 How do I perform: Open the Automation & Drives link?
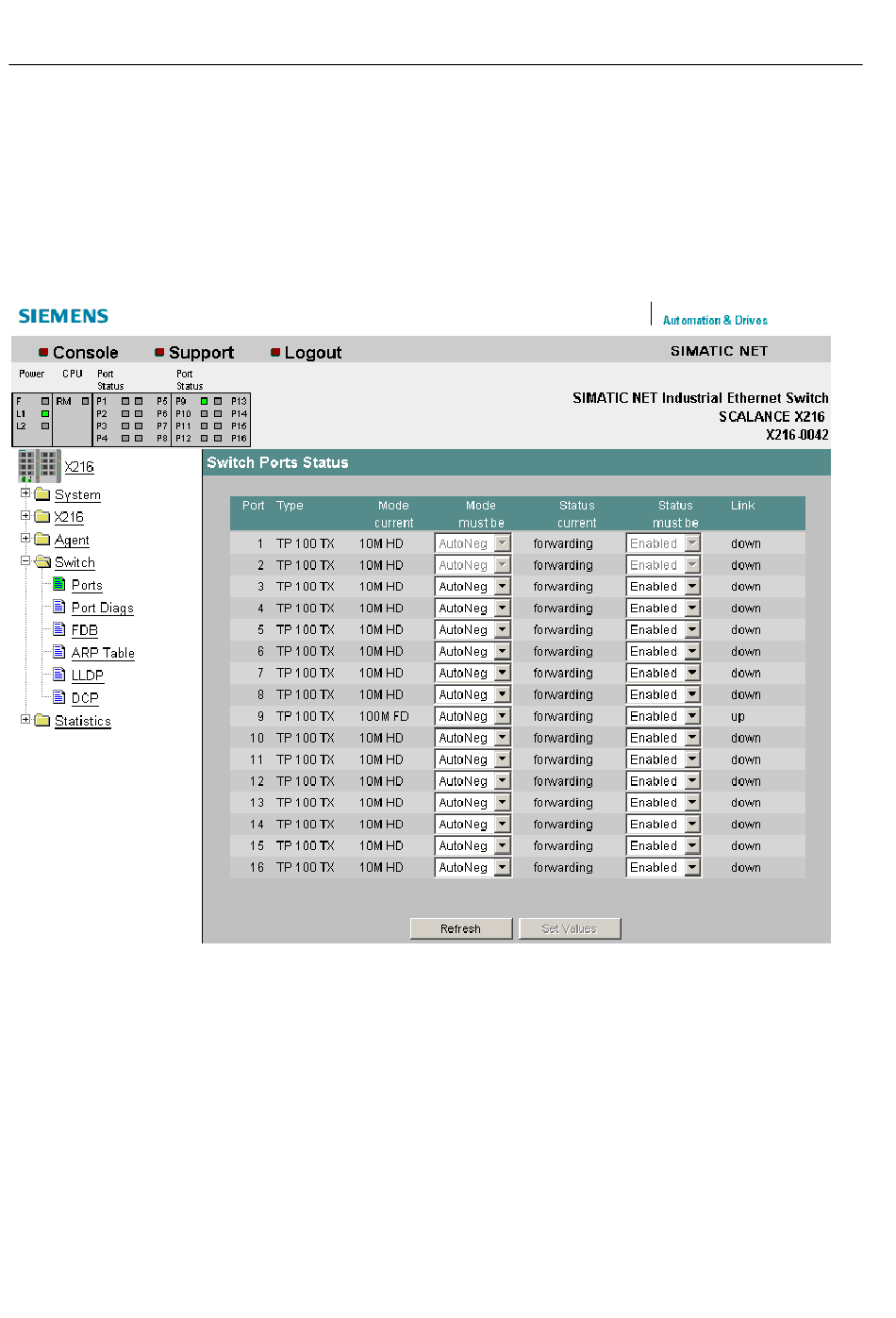pos(715,321)
